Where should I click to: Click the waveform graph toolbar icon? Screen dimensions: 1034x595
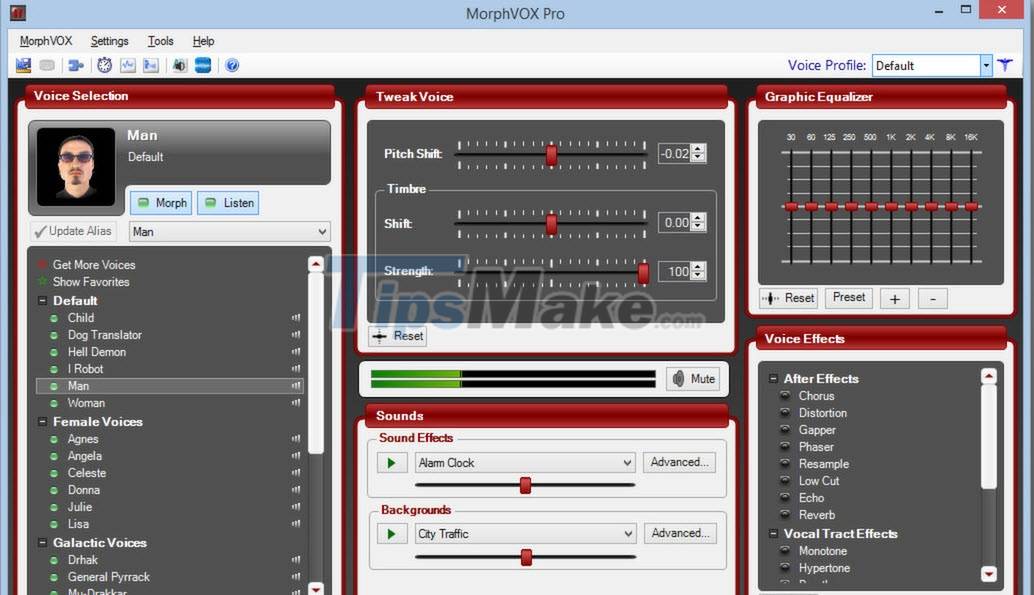pyautogui.click(x=128, y=65)
